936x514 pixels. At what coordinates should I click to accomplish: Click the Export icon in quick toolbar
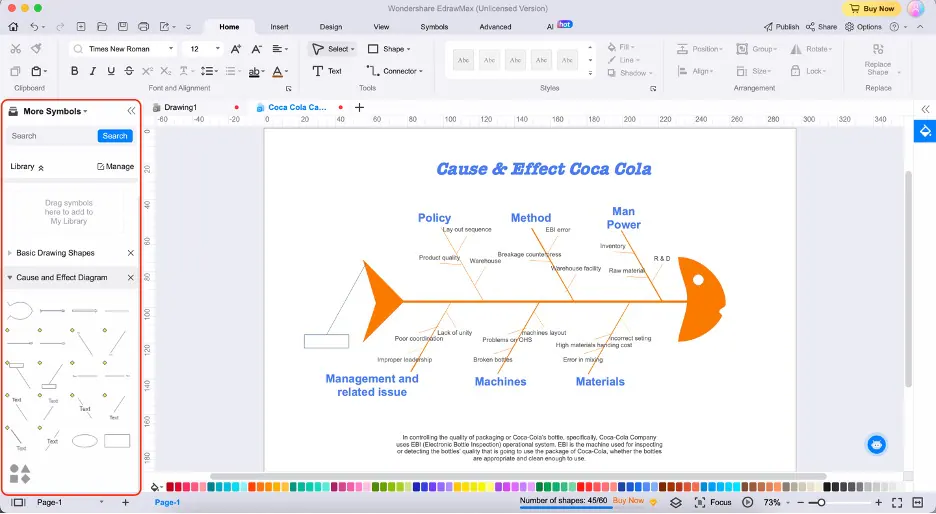pyautogui.click(x=165, y=27)
